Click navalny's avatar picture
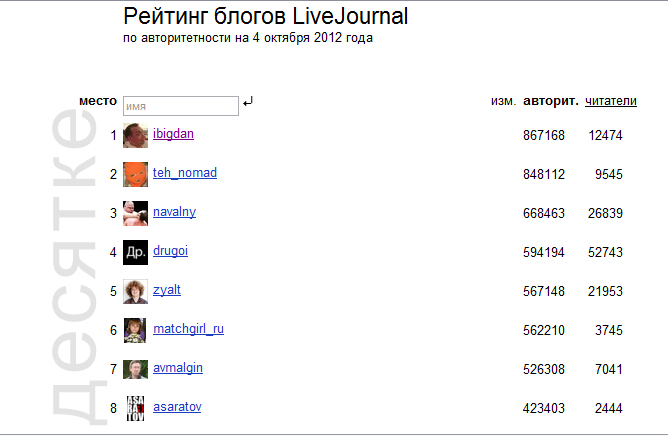The height and width of the screenshot is (436, 668). tap(135, 213)
